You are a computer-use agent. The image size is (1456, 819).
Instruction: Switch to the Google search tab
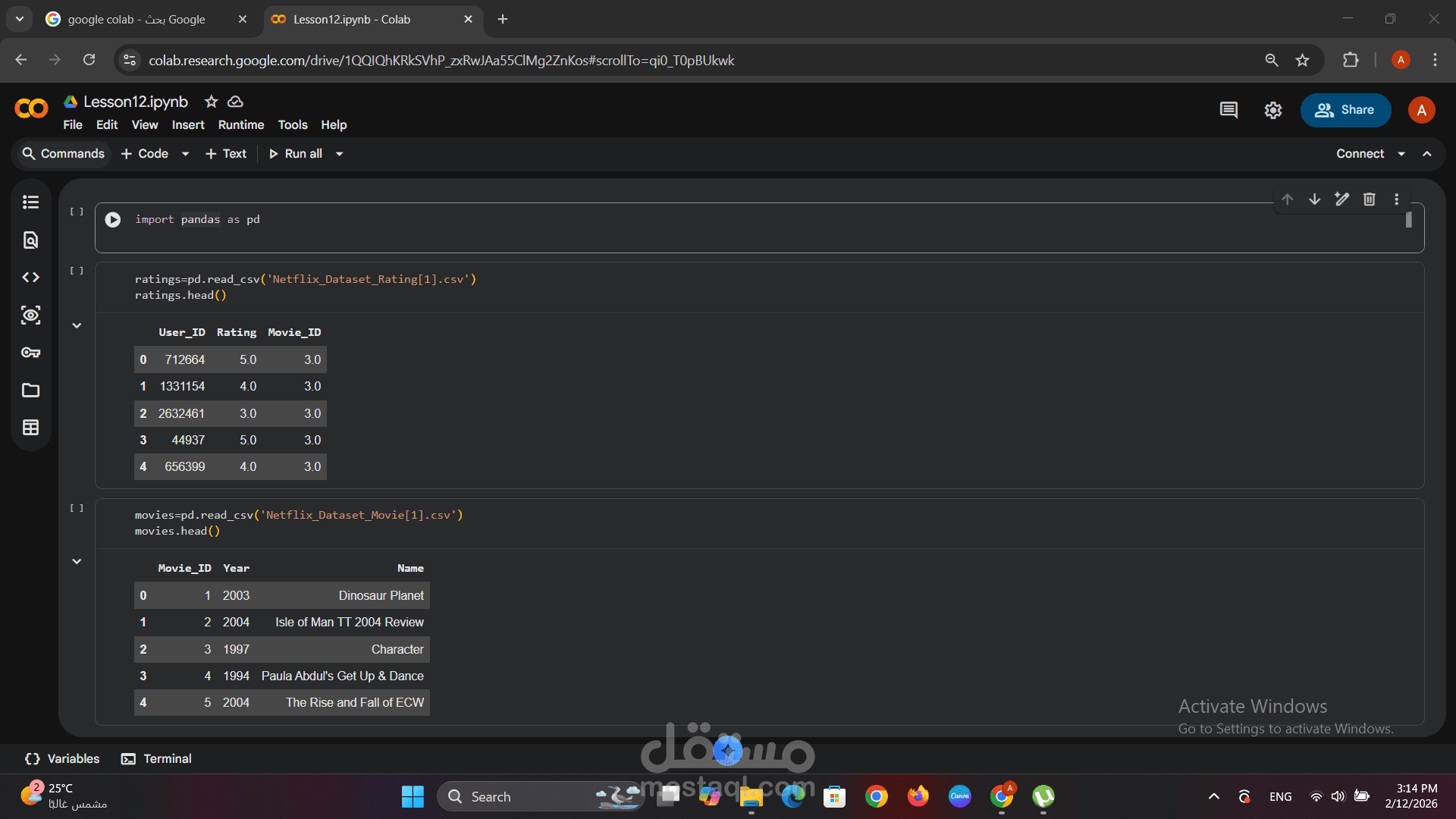click(x=136, y=20)
